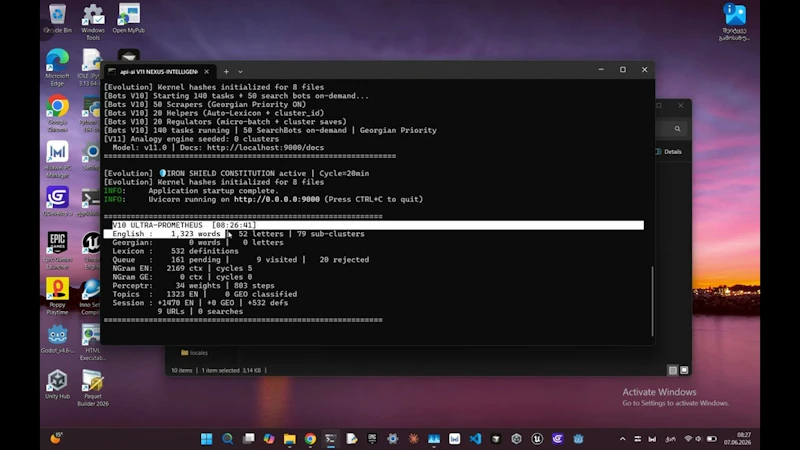Image resolution: width=800 pixels, height=450 pixels.
Task: Switch File Explorer to large thumbnails view
Action: 684,370
